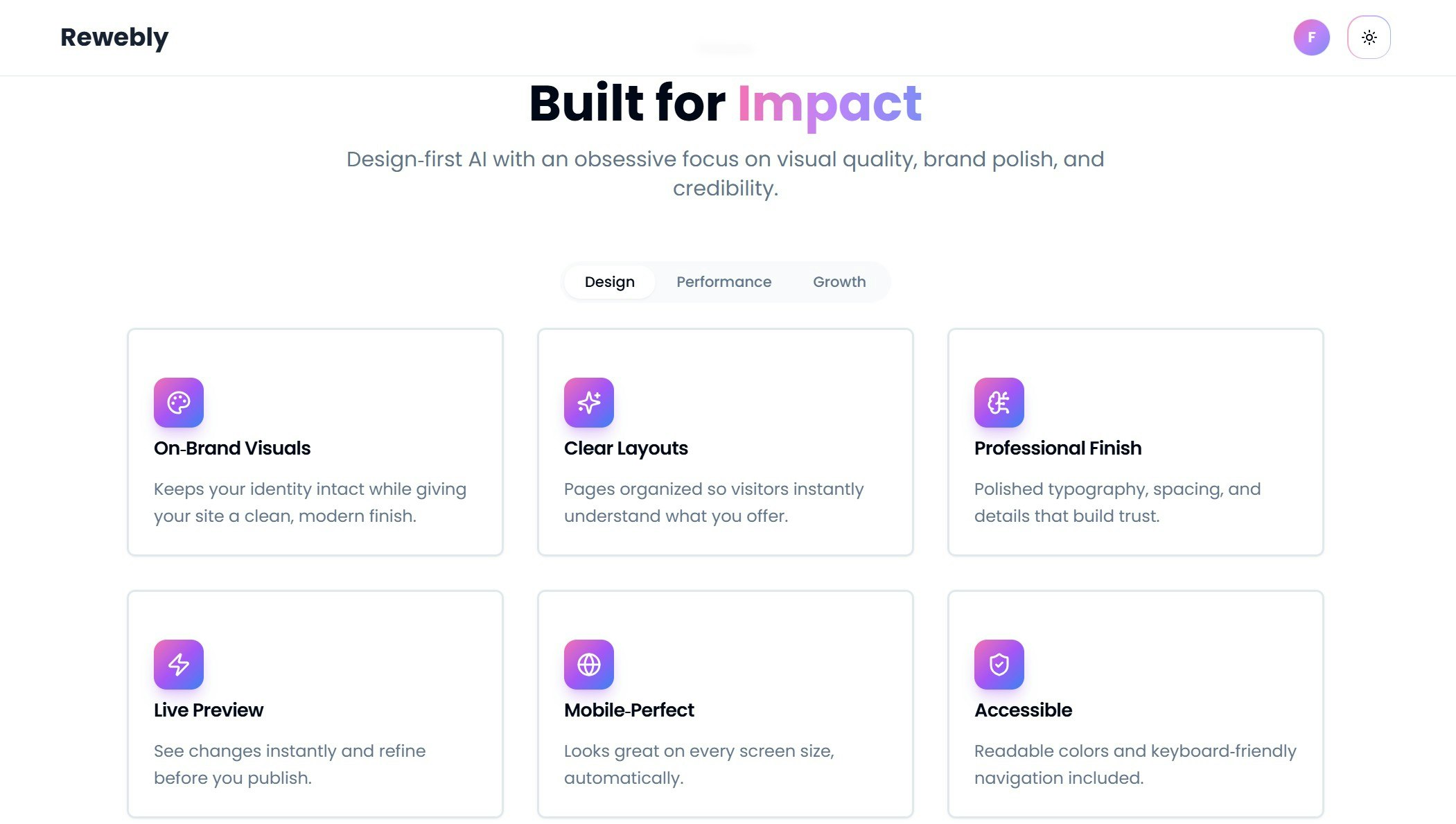Click the Accessible card title
Image resolution: width=1456 pixels, height=824 pixels.
coord(1023,710)
